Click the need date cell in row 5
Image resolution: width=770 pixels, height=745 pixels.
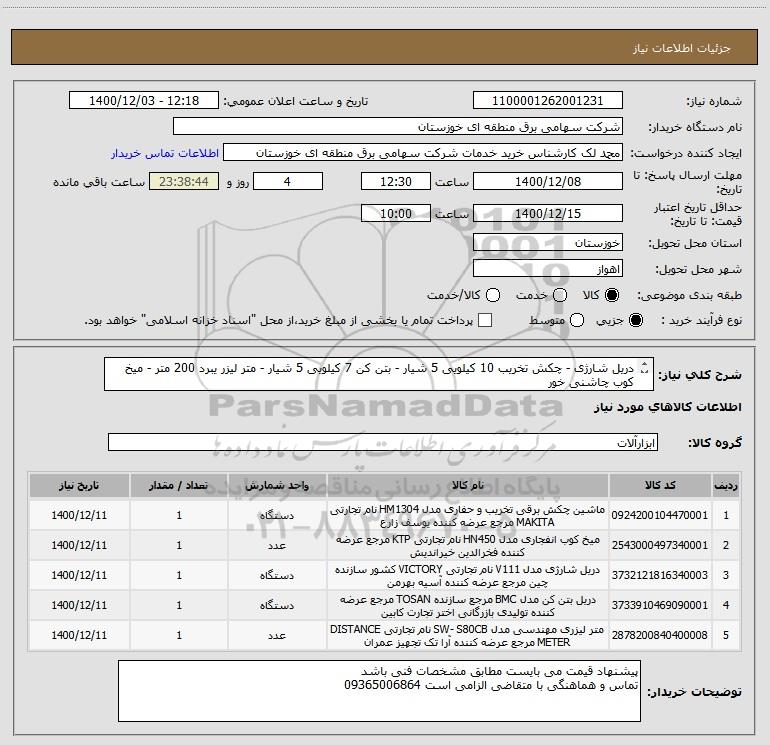click(x=79, y=635)
